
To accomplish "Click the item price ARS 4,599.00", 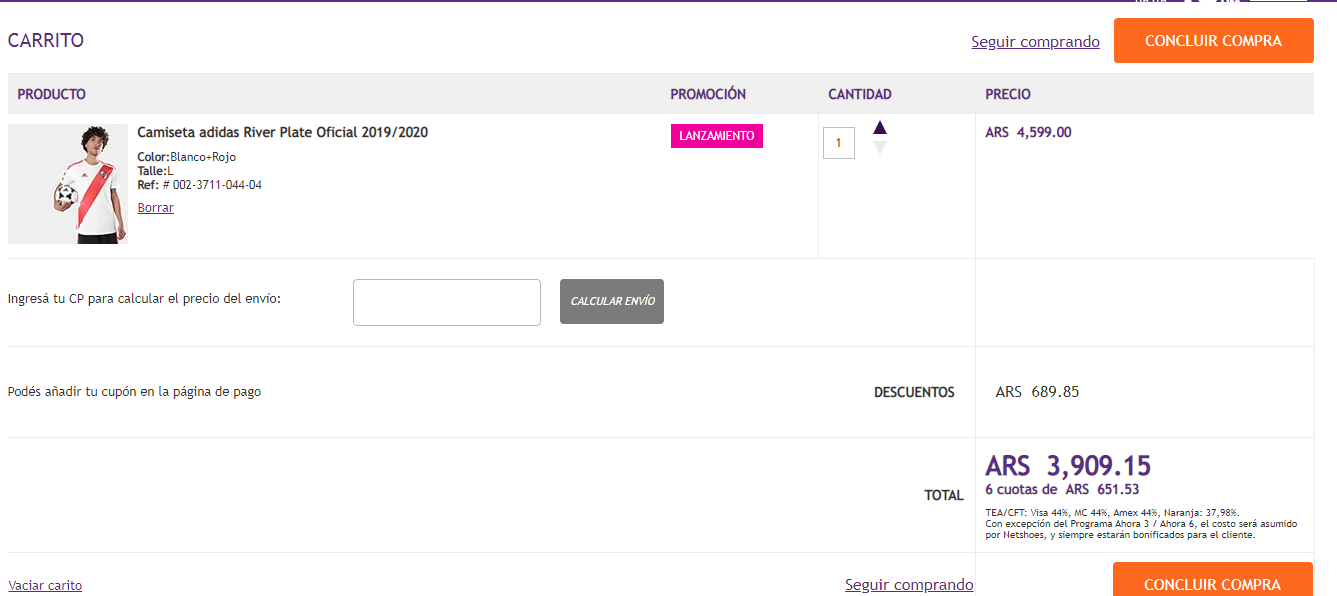I will (1028, 132).
